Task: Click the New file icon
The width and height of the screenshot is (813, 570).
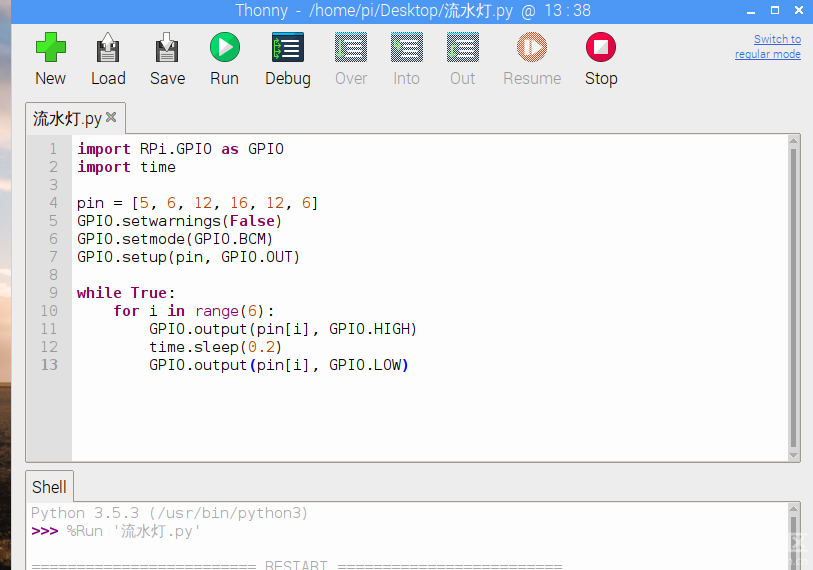Action: click(50, 48)
